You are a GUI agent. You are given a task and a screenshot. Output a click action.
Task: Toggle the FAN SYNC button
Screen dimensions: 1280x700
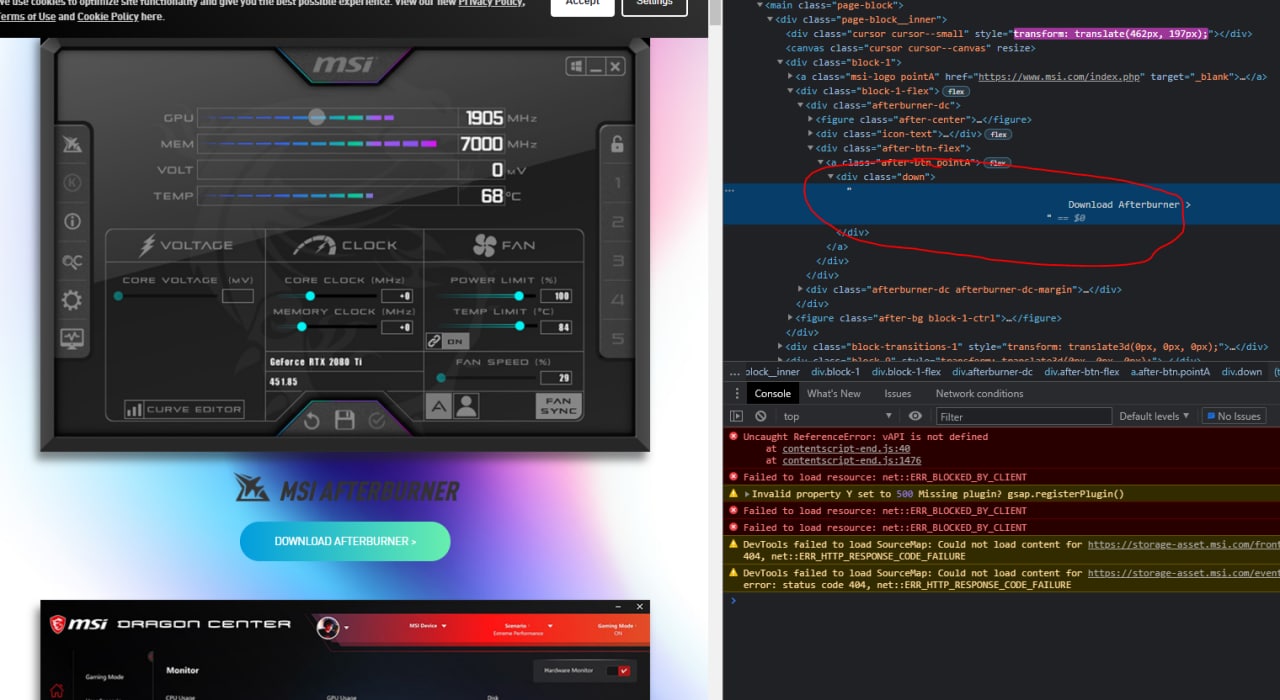558,405
